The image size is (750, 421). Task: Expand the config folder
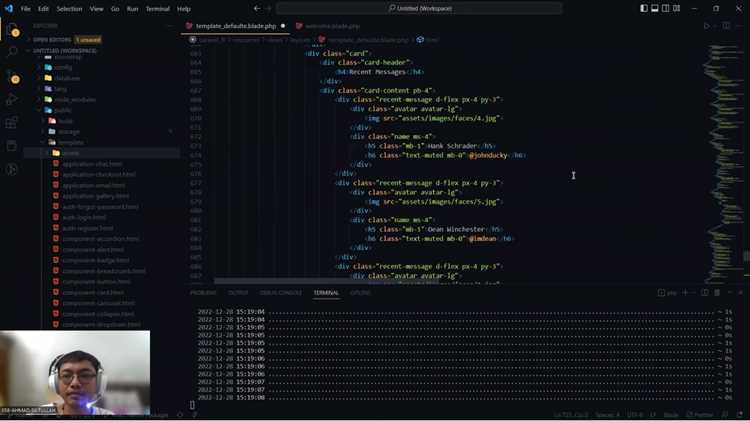point(63,67)
